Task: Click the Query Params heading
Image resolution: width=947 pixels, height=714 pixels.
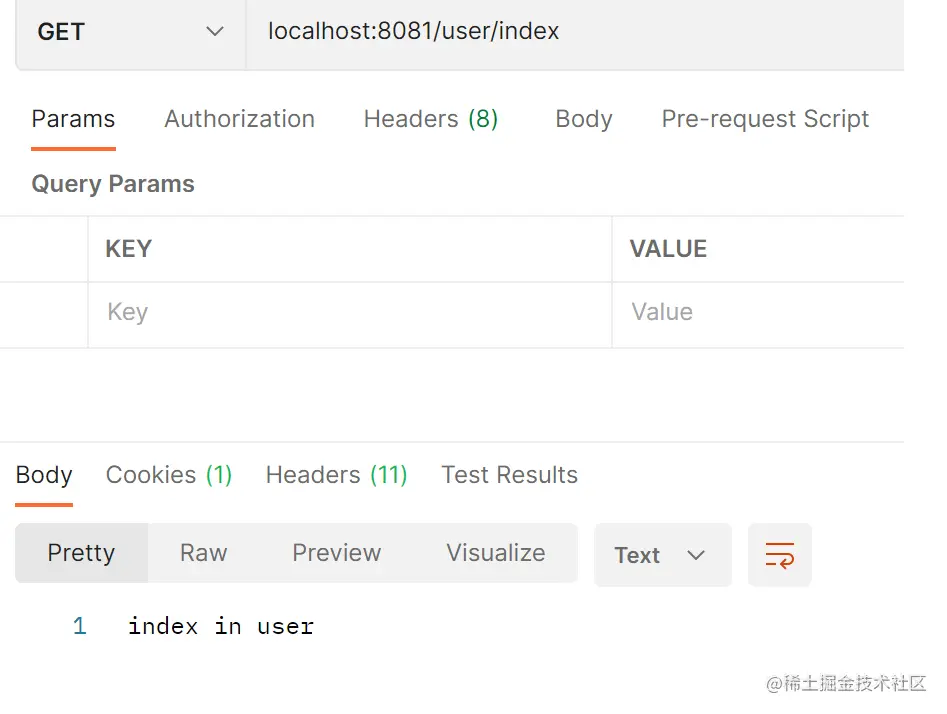Action: pyautogui.click(x=113, y=184)
